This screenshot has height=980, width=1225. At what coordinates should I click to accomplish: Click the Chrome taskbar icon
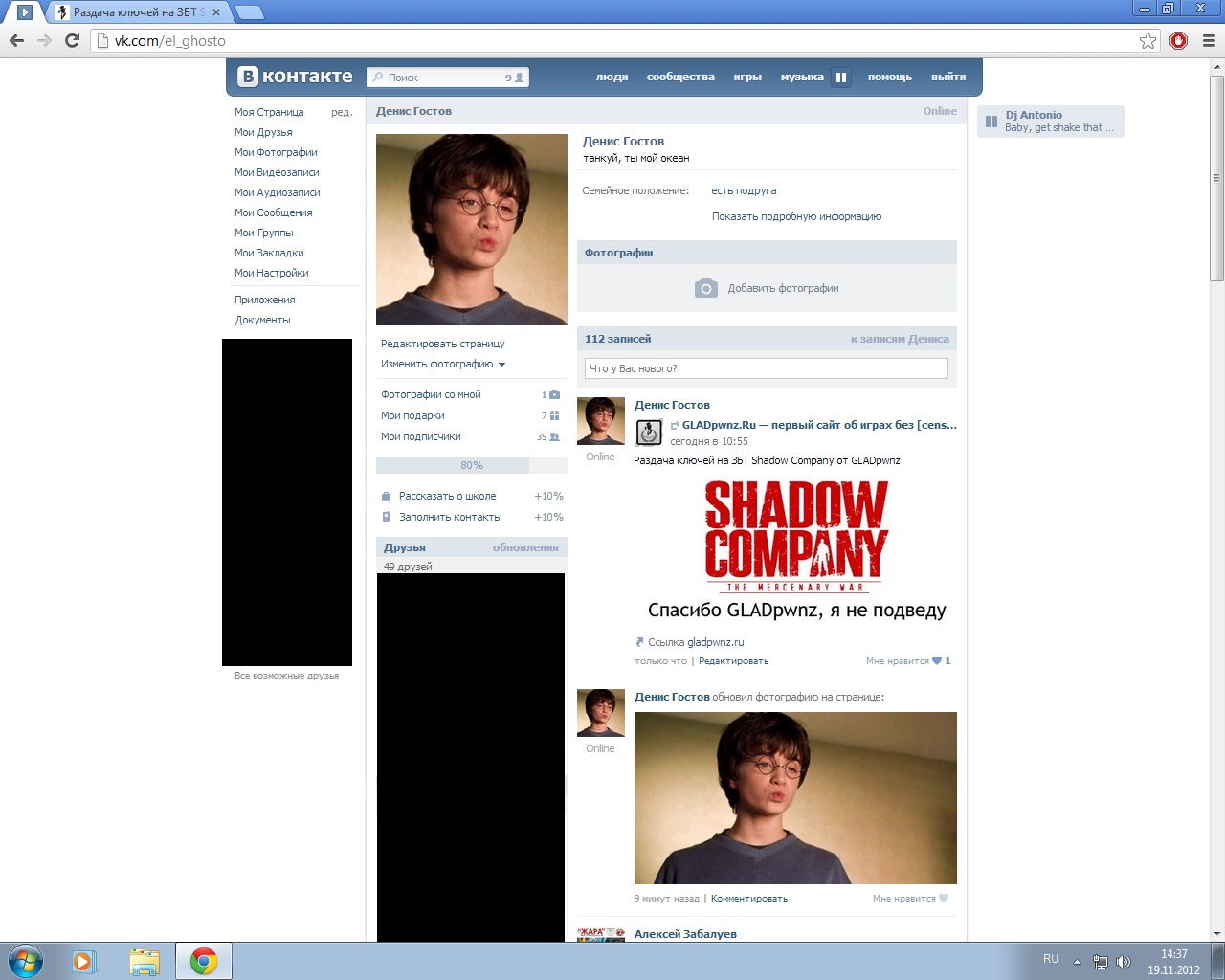[x=203, y=961]
